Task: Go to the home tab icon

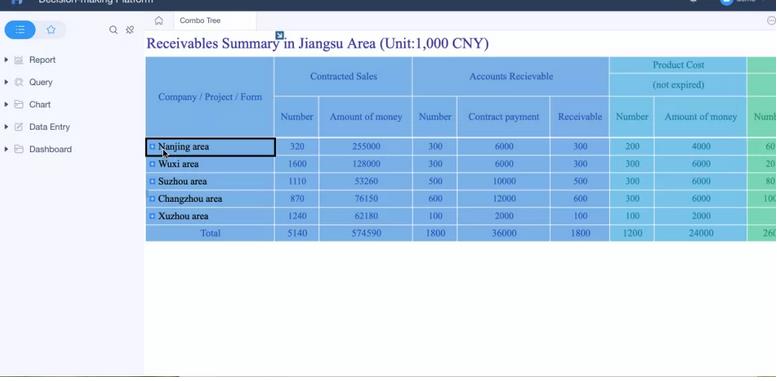Action: 159,20
